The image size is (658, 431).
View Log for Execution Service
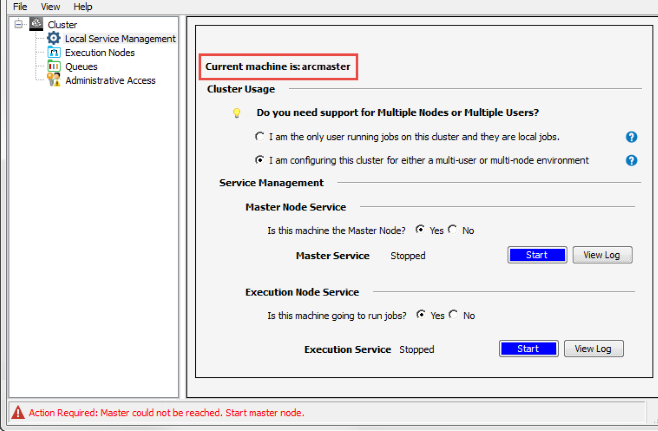[593, 349]
